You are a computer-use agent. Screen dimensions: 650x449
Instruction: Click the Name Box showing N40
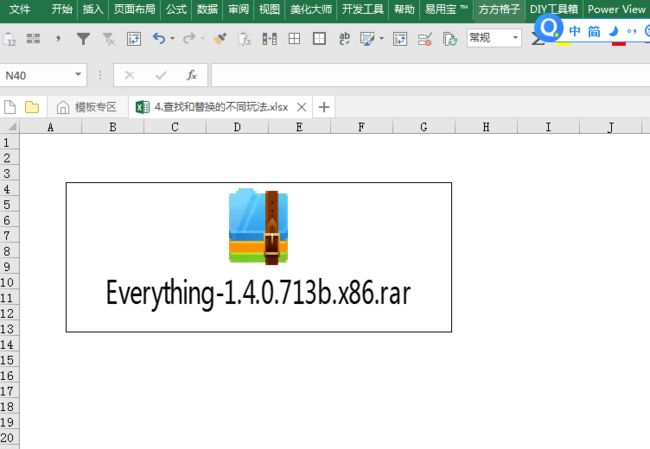pos(37,75)
